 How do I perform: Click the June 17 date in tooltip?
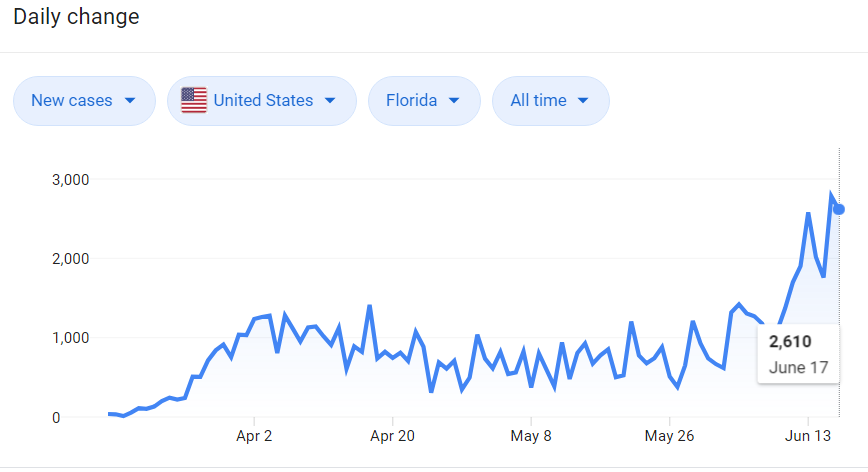798,367
